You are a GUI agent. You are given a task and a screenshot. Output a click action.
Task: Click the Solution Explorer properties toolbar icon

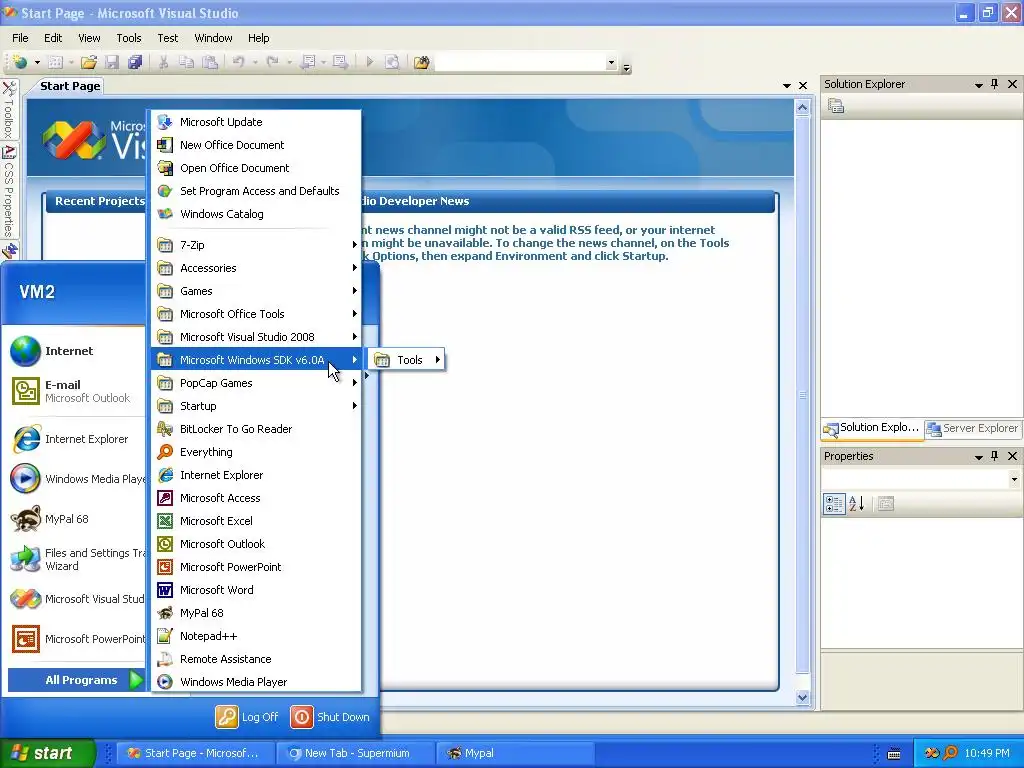[836, 106]
